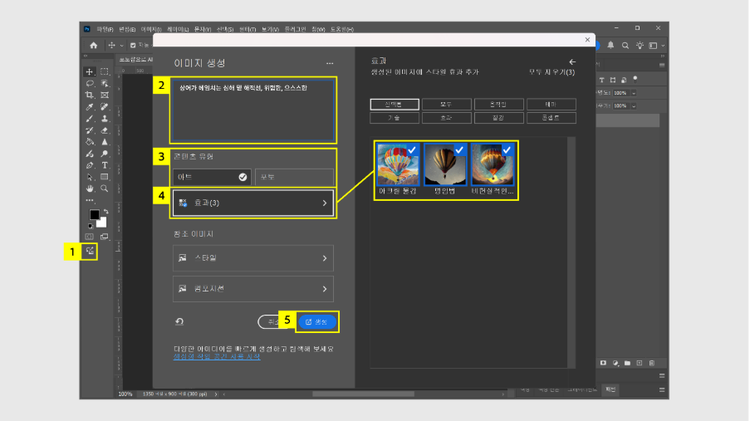Expand the 컴포지션 reference image row

pyautogui.click(x=253, y=289)
